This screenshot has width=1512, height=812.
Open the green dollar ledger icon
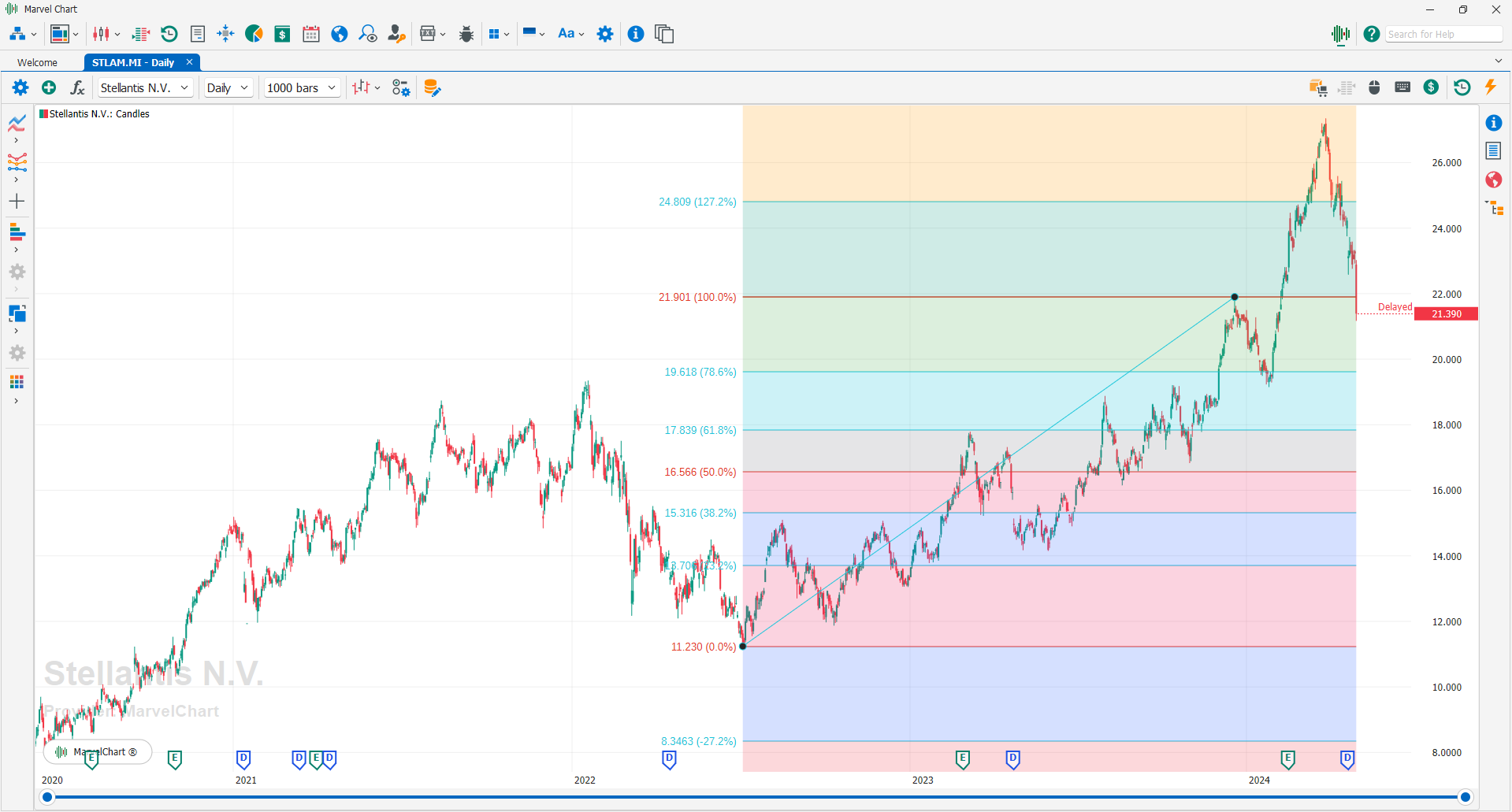pyautogui.click(x=282, y=34)
